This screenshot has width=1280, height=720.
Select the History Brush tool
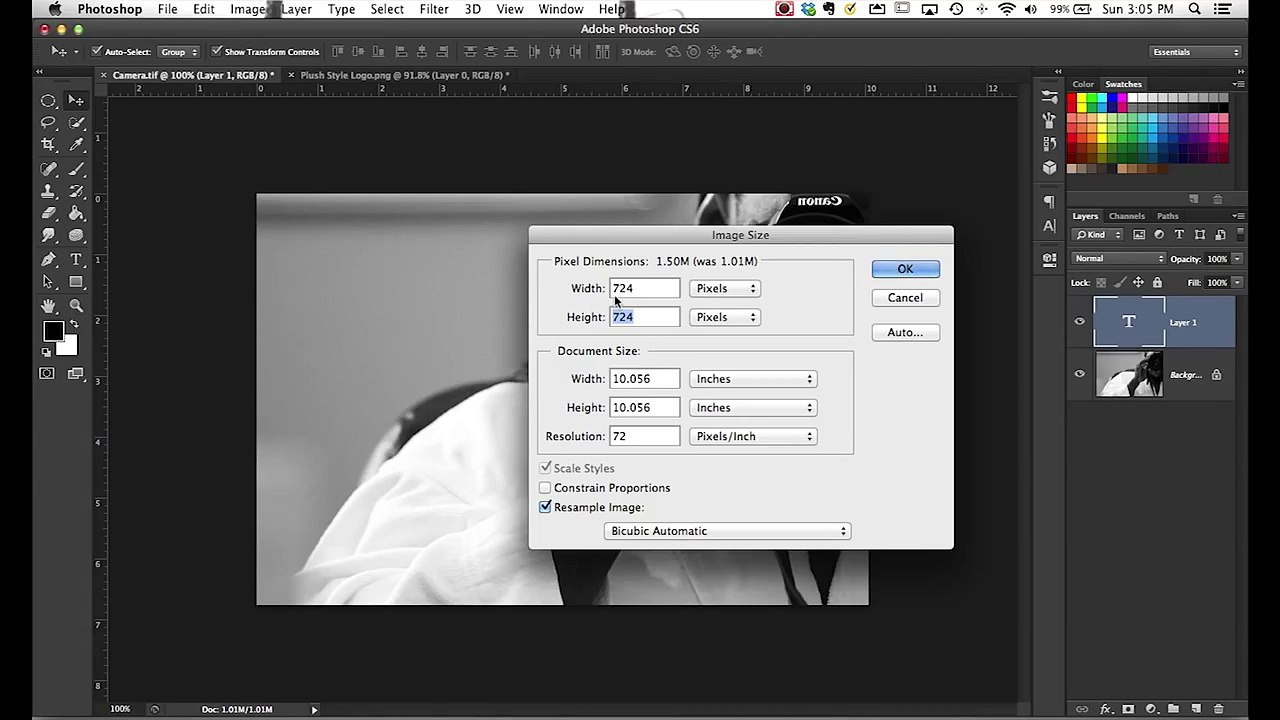point(76,191)
